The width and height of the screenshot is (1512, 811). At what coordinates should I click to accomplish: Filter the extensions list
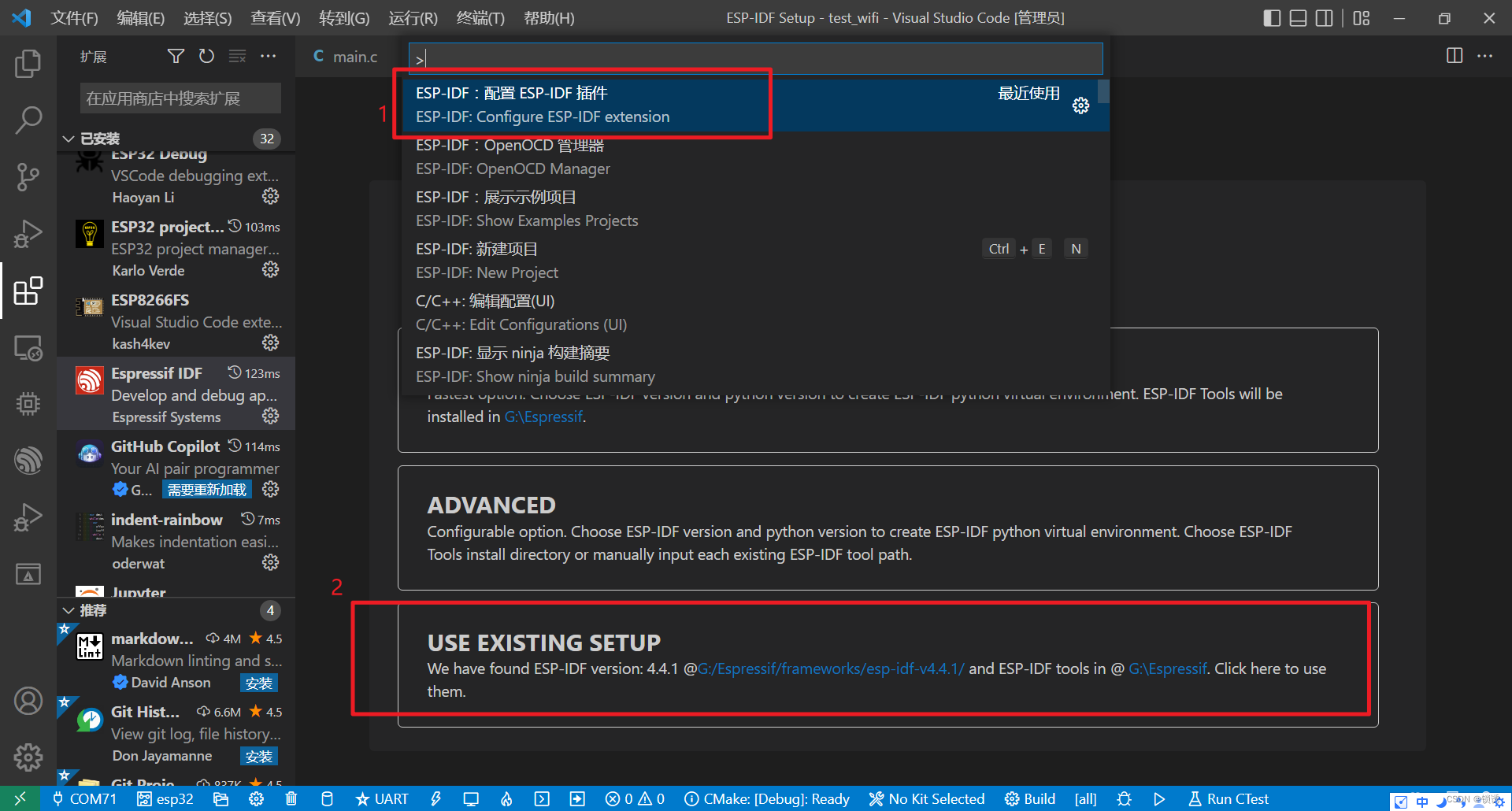click(x=176, y=56)
